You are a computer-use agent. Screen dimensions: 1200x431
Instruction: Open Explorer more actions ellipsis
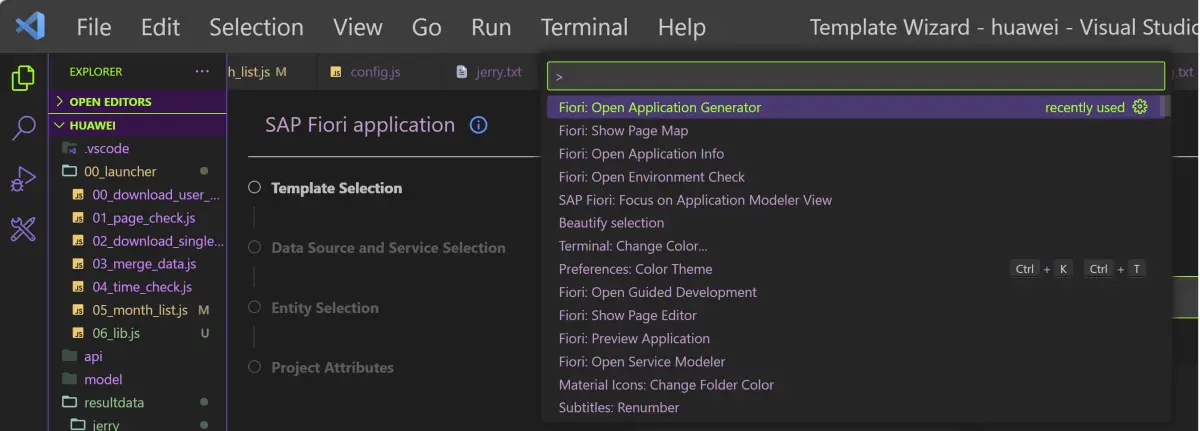point(202,72)
